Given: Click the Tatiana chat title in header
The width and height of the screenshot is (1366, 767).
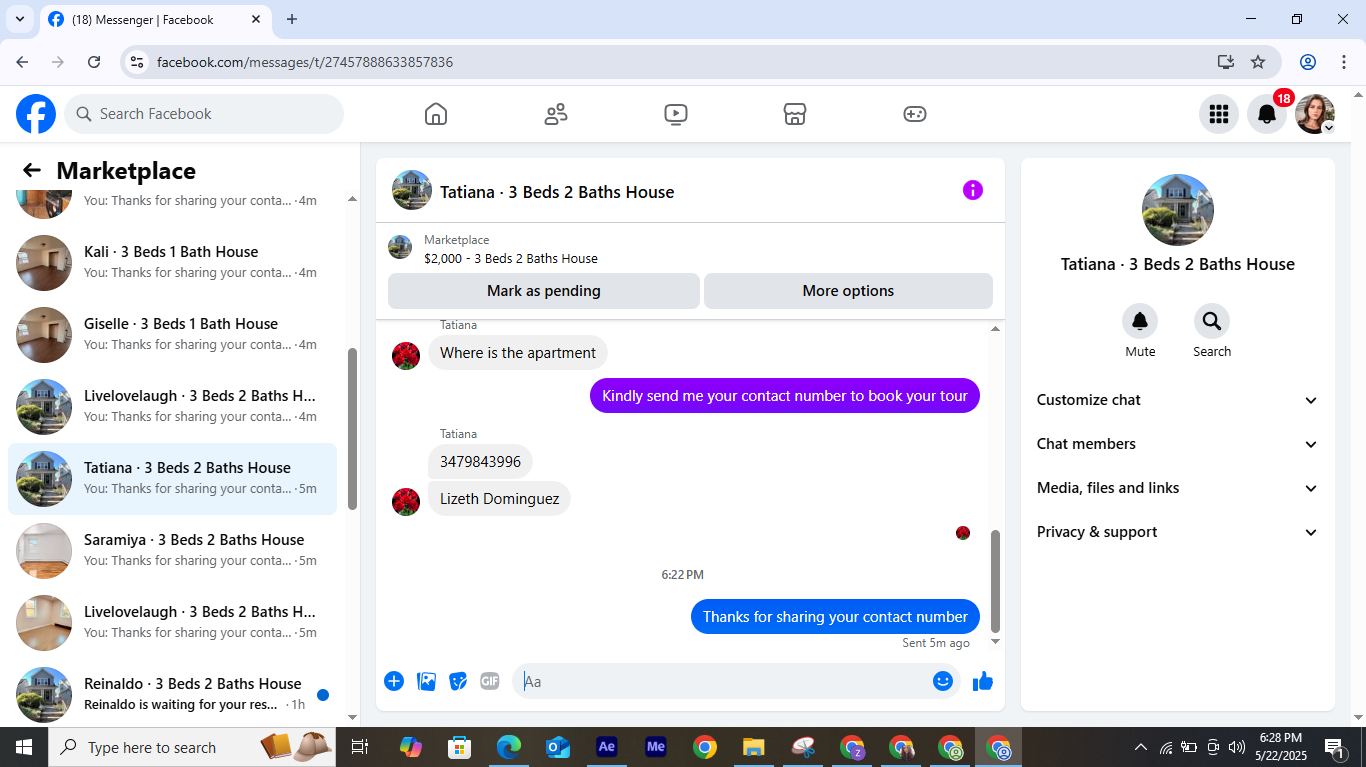Looking at the screenshot, I should click(557, 192).
